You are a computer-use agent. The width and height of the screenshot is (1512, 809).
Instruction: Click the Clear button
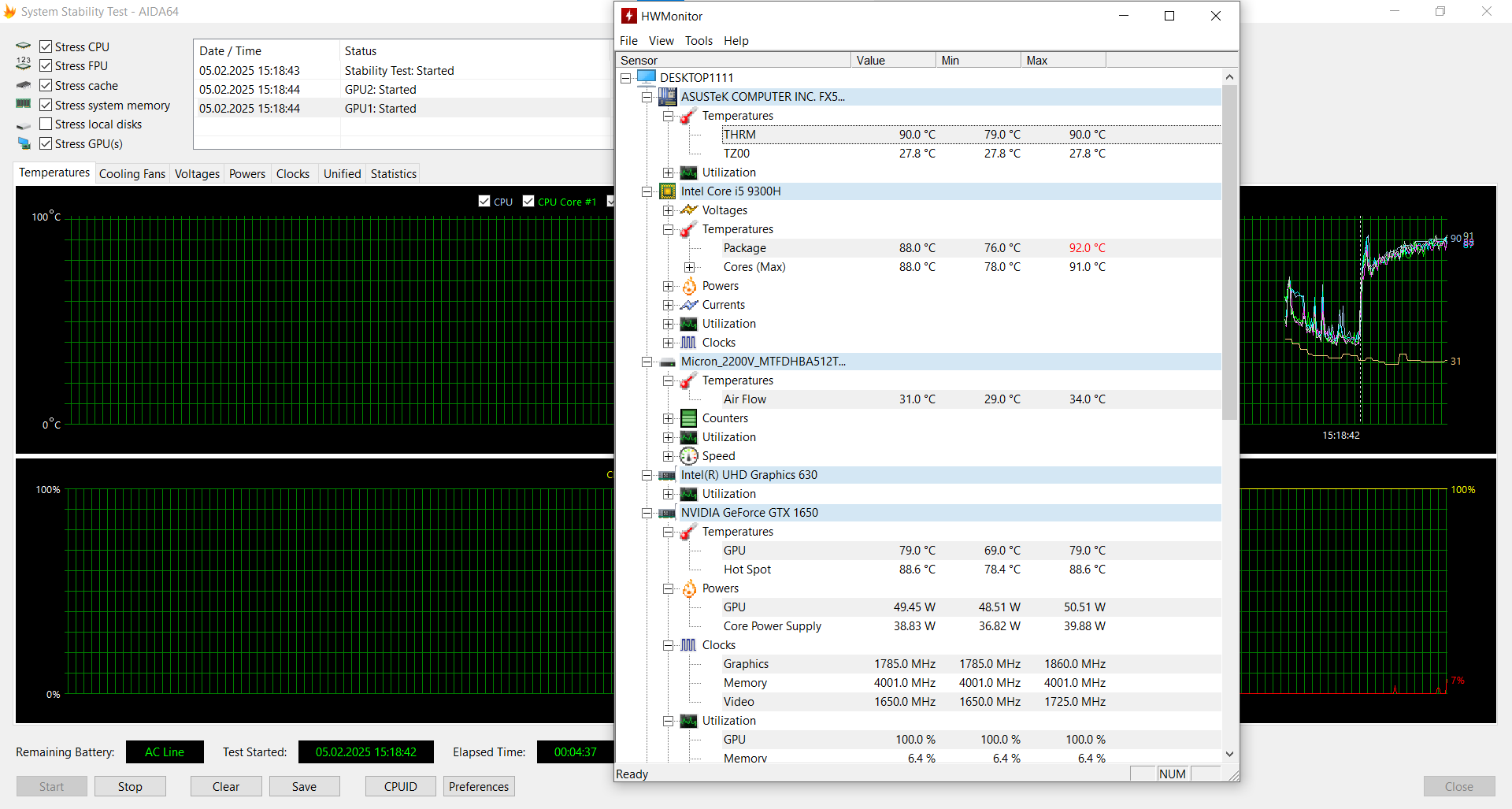point(226,786)
